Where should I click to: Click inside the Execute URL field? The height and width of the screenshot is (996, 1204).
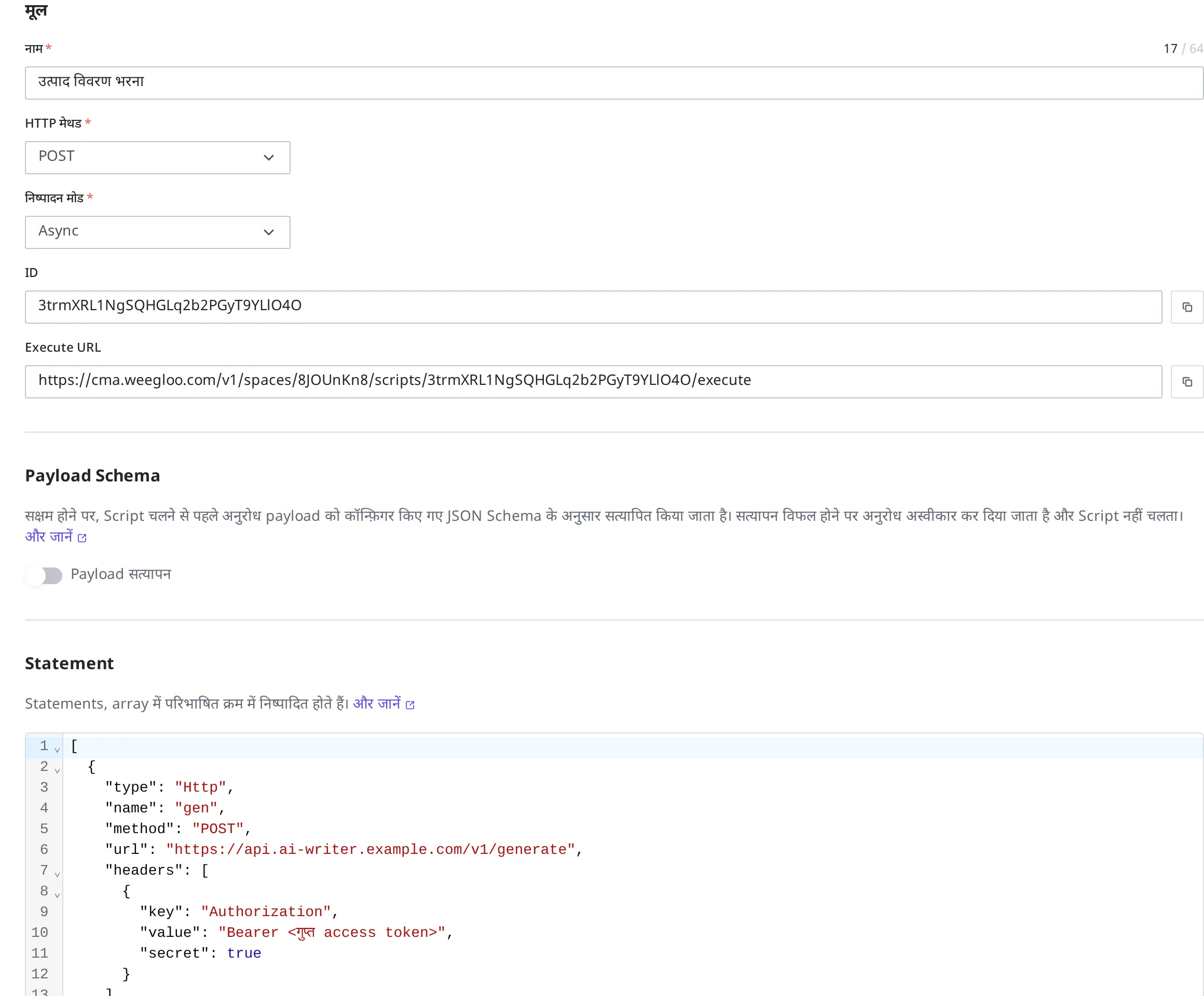pyautogui.click(x=593, y=382)
